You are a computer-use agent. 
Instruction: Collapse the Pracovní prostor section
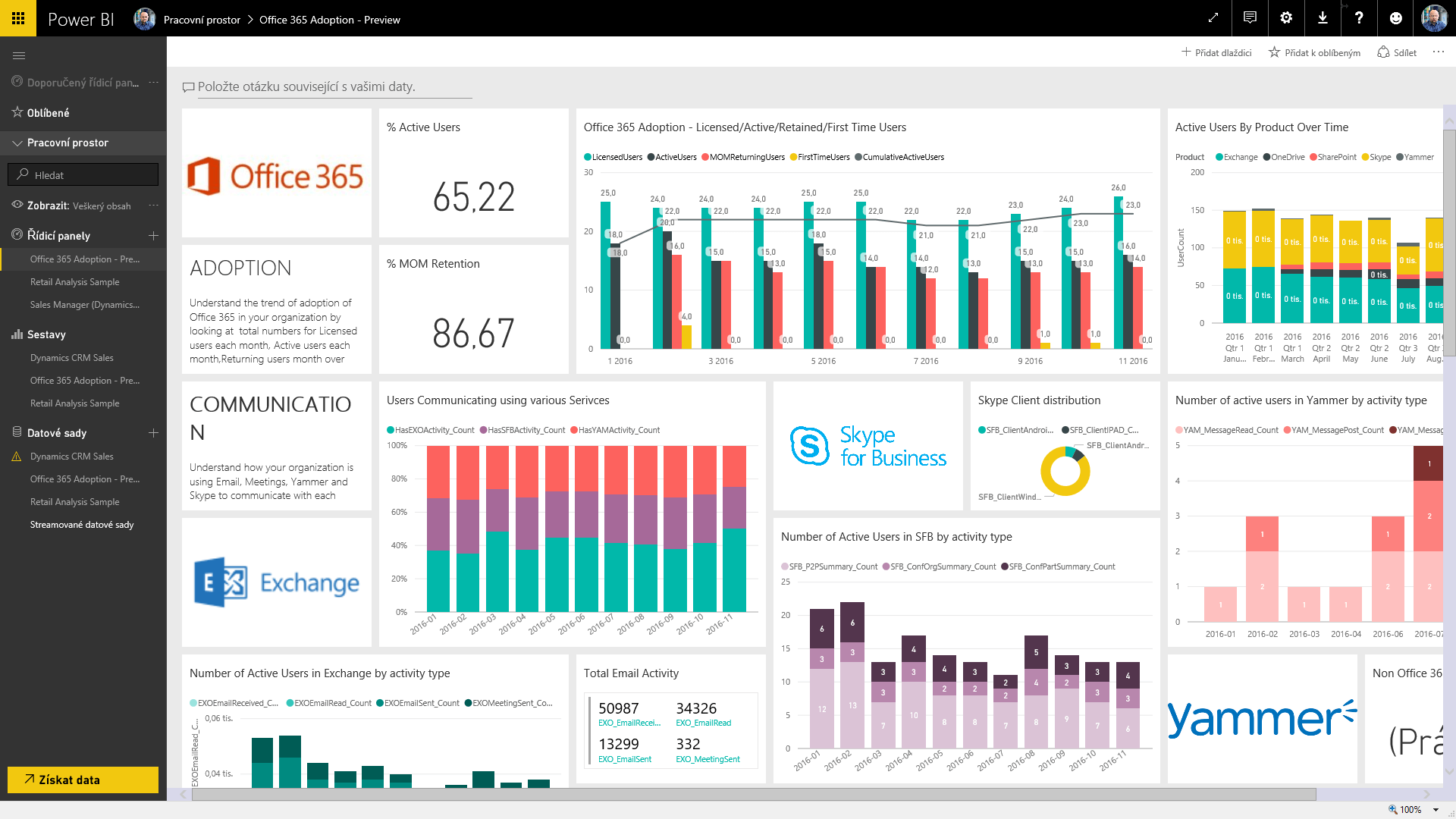tap(17, 143)
